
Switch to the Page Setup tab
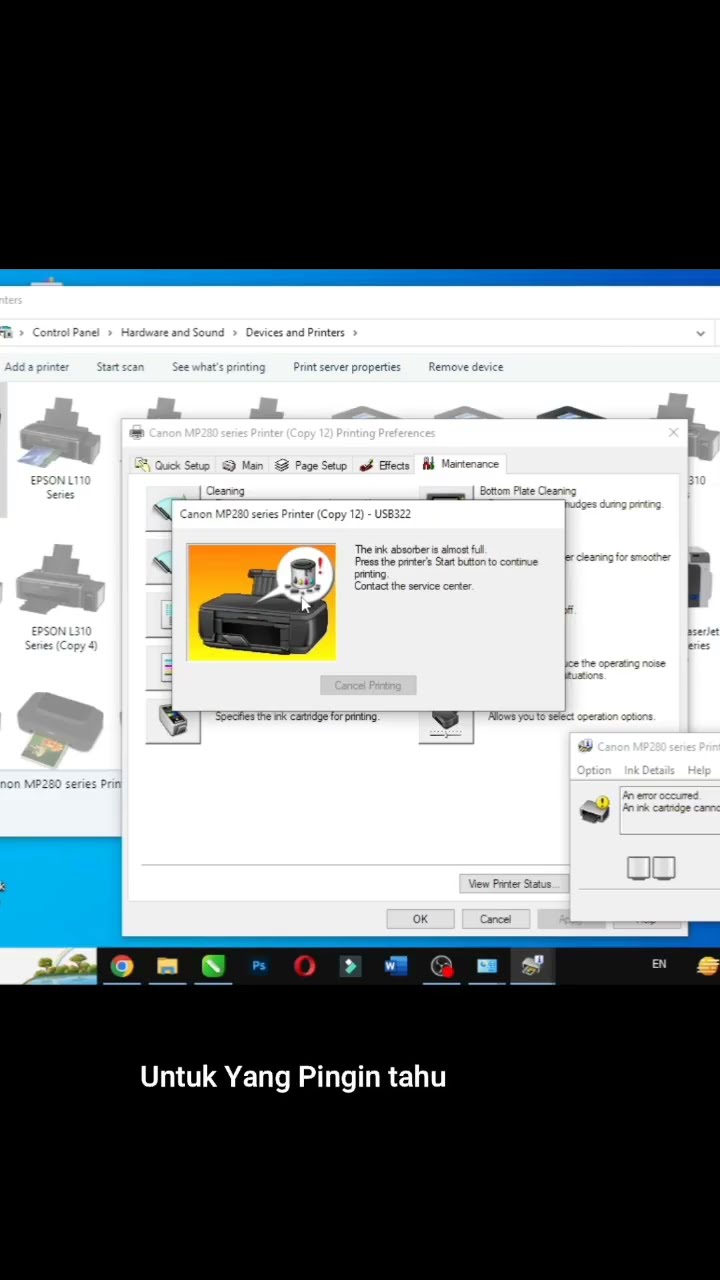pyautogui.click(x=311, y=465)
